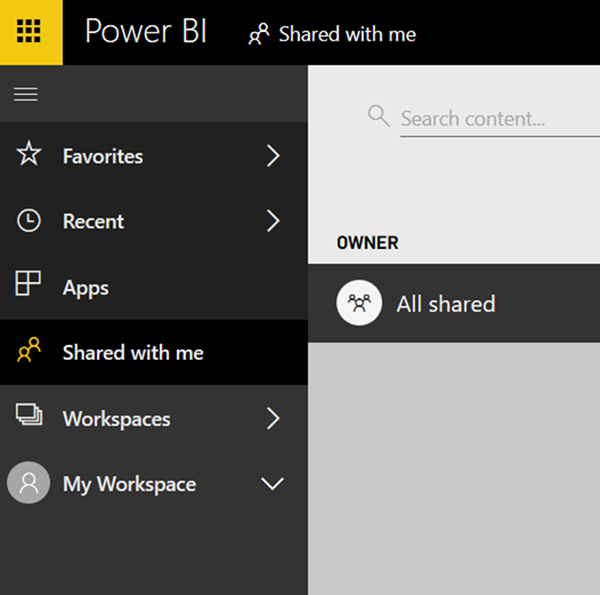Collapse the navigation pane with hamburger icon
The width and height of the screenshot is (600, 595).
[25, 94]
